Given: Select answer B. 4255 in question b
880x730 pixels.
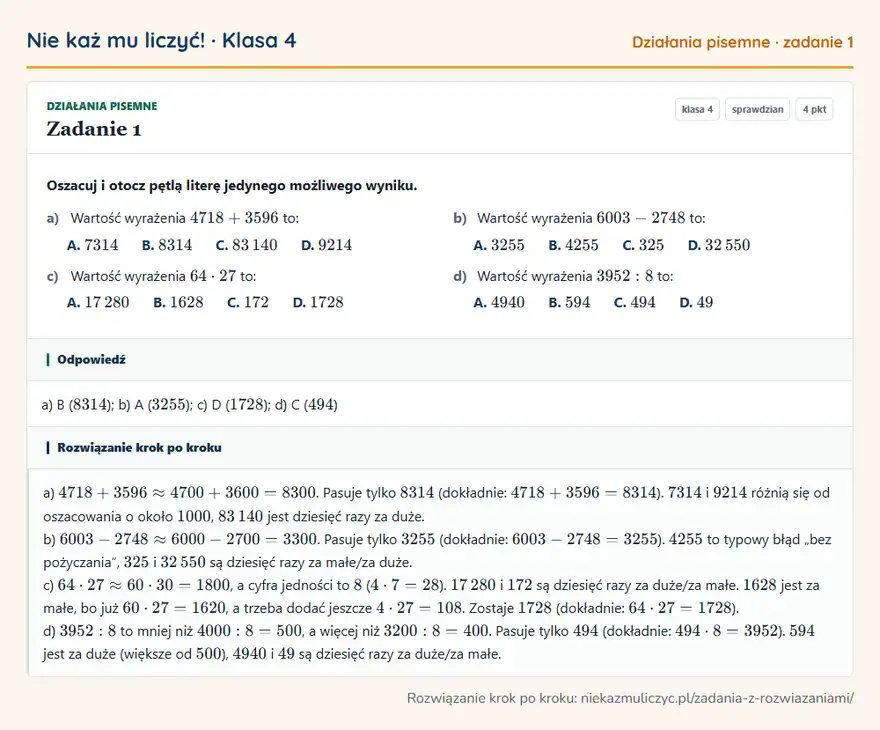Looking at the screenshot, I should tap(574, 245).
